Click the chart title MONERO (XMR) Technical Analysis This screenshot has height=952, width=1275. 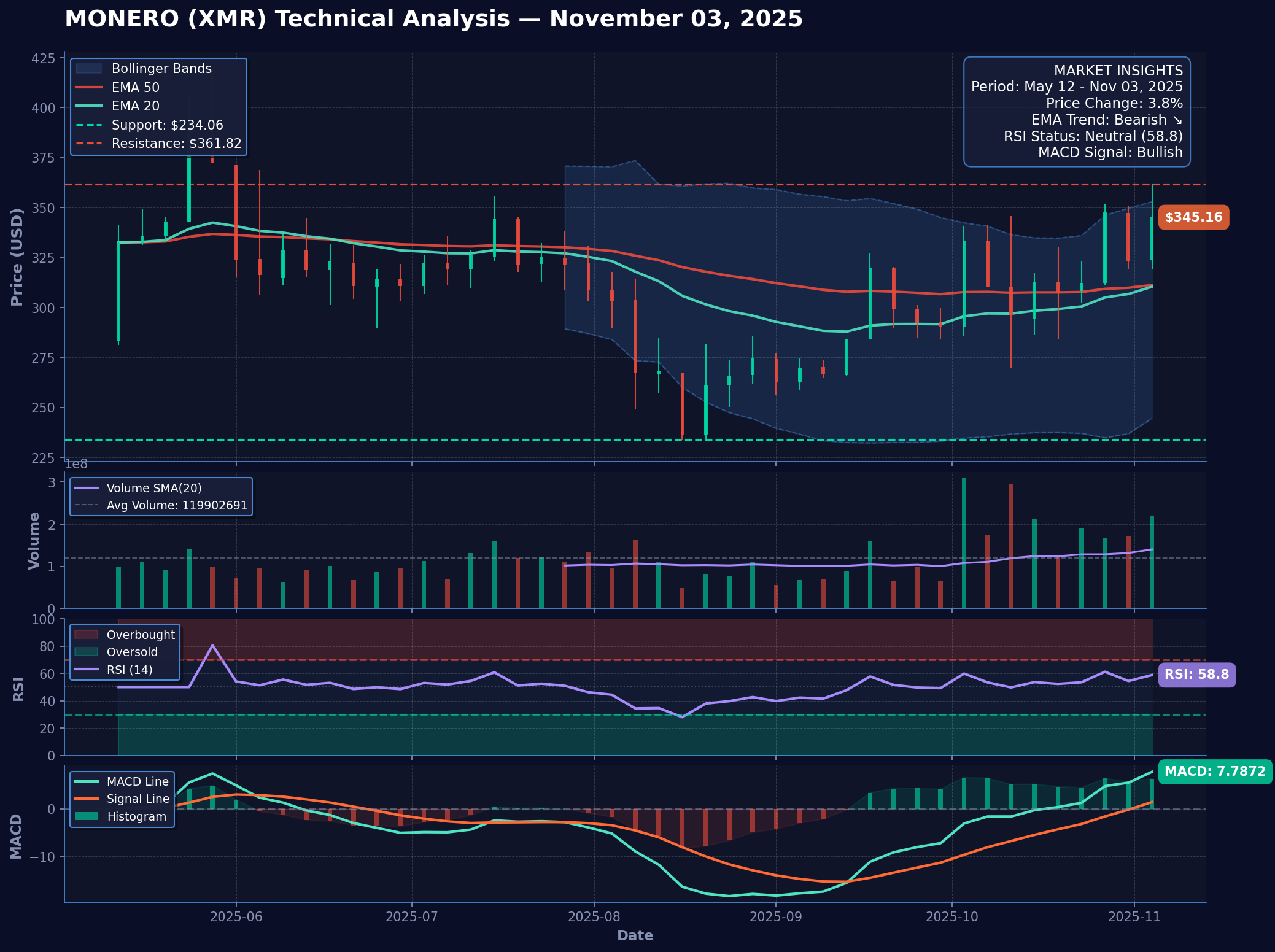pos(433,19)
